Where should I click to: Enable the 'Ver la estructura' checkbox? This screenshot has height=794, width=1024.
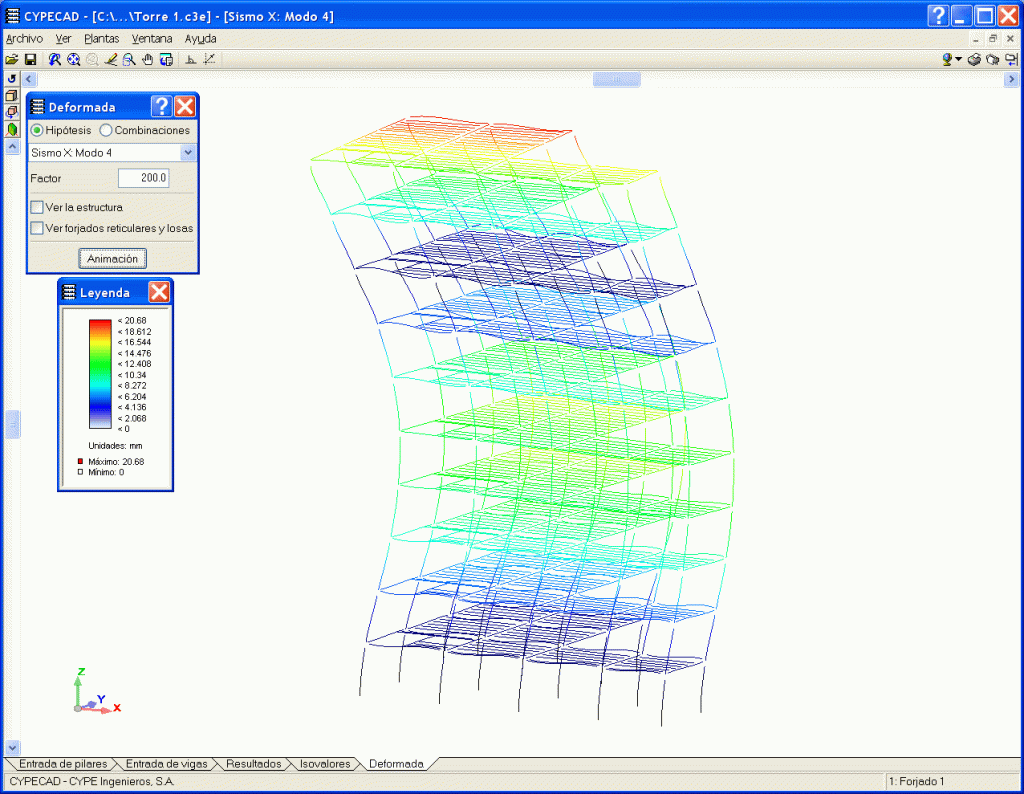point(37,207)
